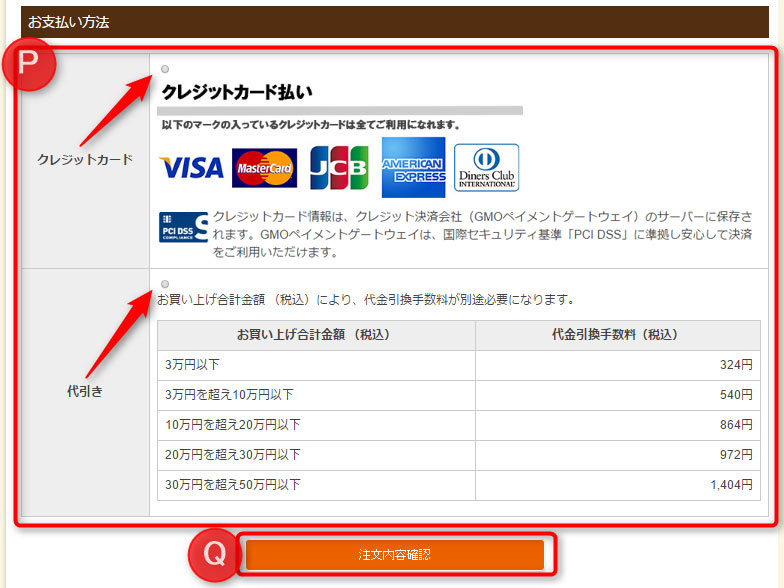Click the 540円 fee cell
This screenshot has width=784, height=588.
point(618,395)
